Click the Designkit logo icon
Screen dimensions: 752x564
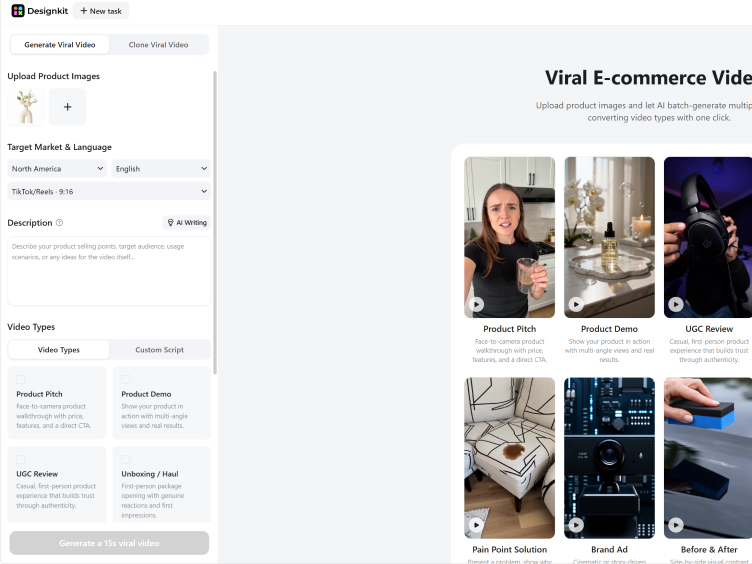tap(18, 11)
